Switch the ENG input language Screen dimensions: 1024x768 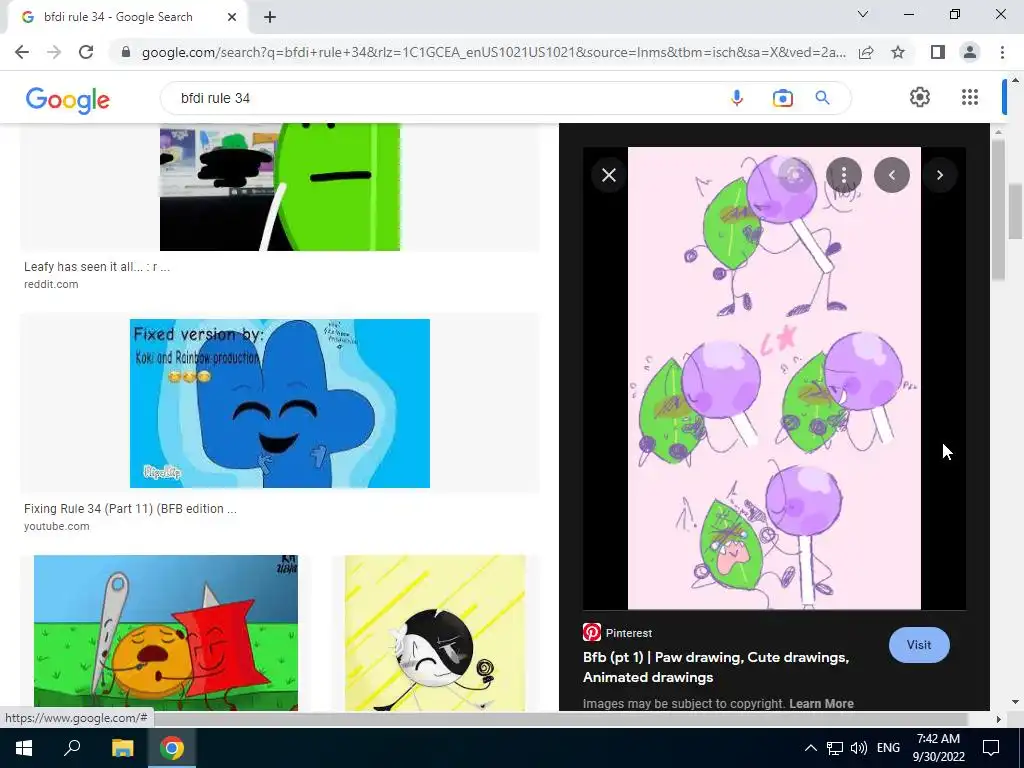coord(888,748)
